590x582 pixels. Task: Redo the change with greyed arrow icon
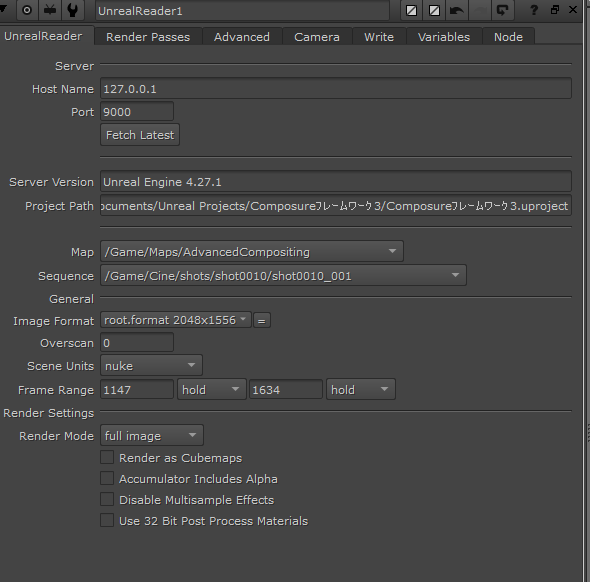tap(479, 10)
